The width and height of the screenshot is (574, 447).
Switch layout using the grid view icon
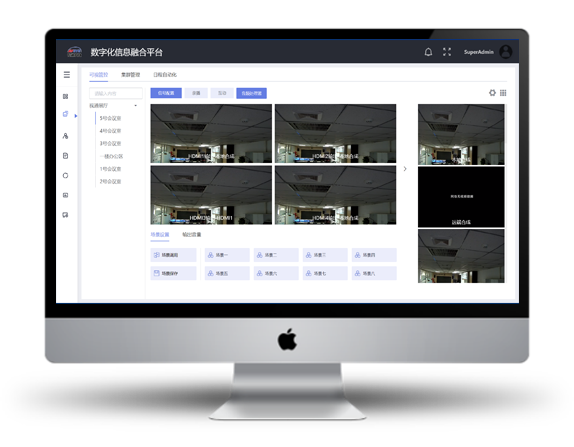click(503, 93)
